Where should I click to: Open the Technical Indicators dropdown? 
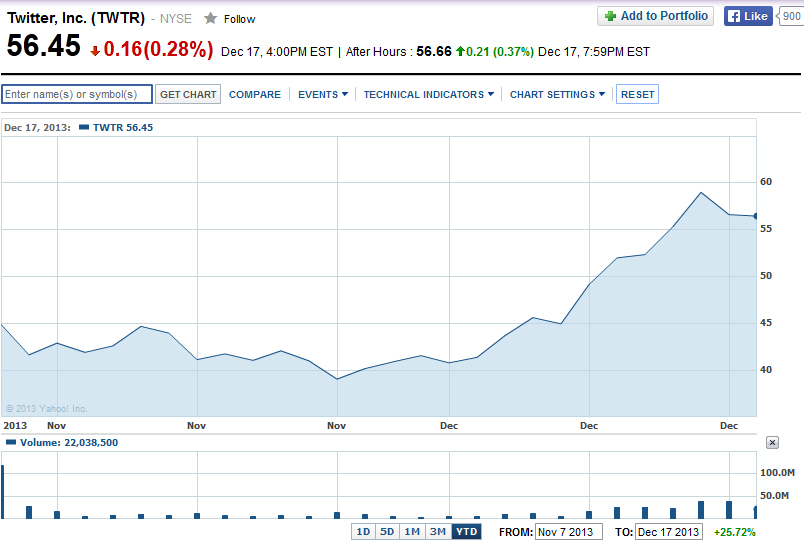pos(429,94)
